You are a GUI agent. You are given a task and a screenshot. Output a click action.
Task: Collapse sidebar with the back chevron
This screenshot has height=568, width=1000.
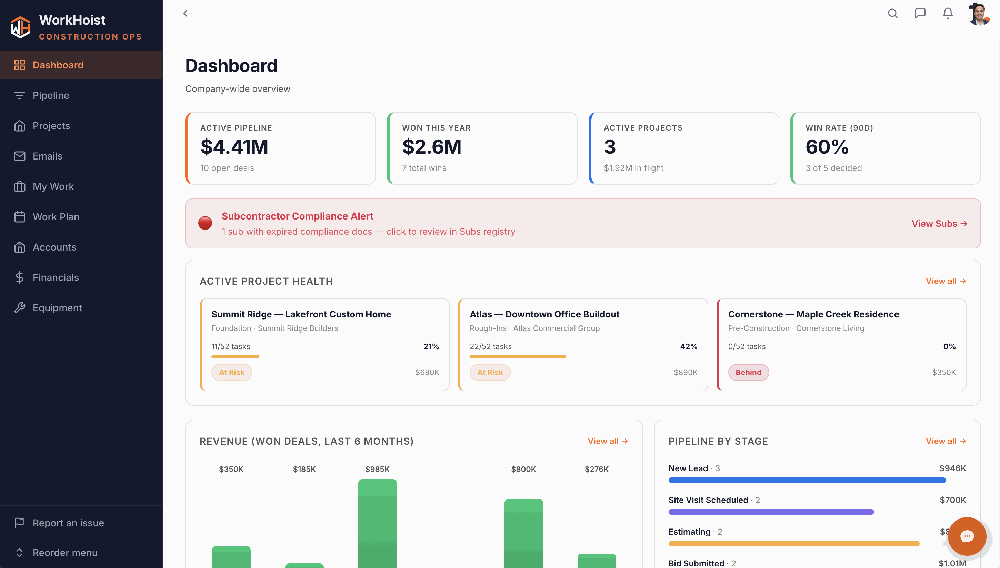click(186, 13)
